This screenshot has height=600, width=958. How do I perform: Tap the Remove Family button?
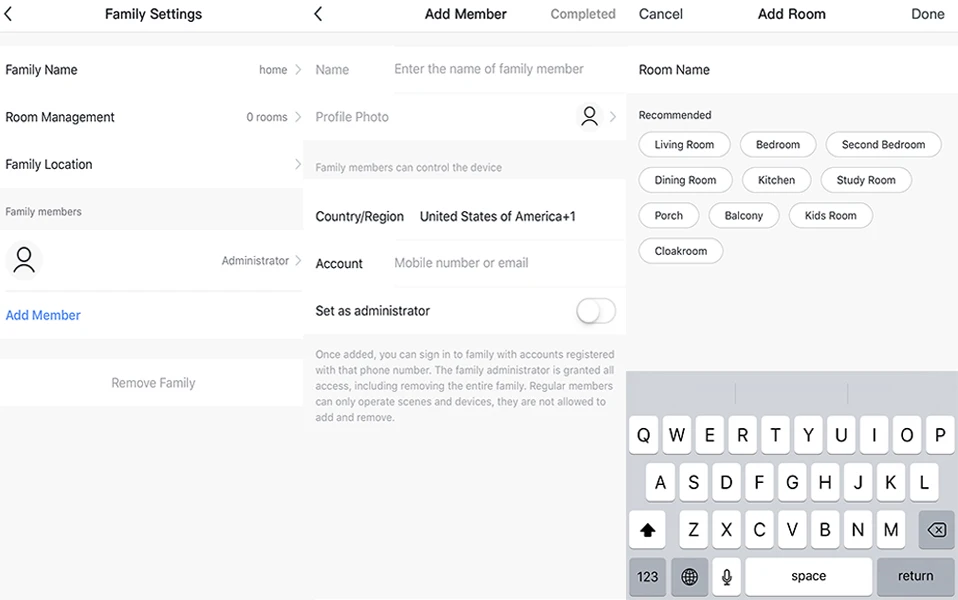tap(152, 382)
